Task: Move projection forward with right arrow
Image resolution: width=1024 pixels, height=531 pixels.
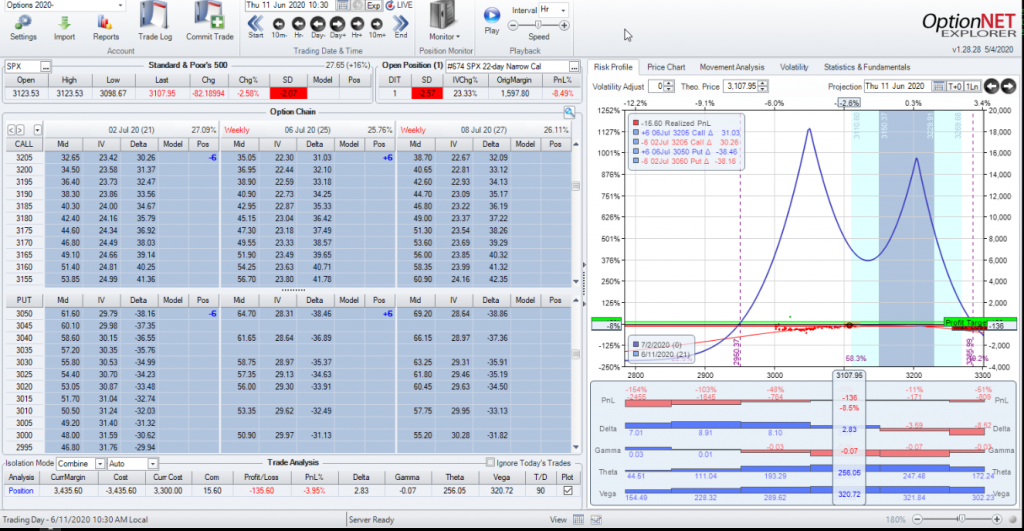Action: tap(1008, 86)
